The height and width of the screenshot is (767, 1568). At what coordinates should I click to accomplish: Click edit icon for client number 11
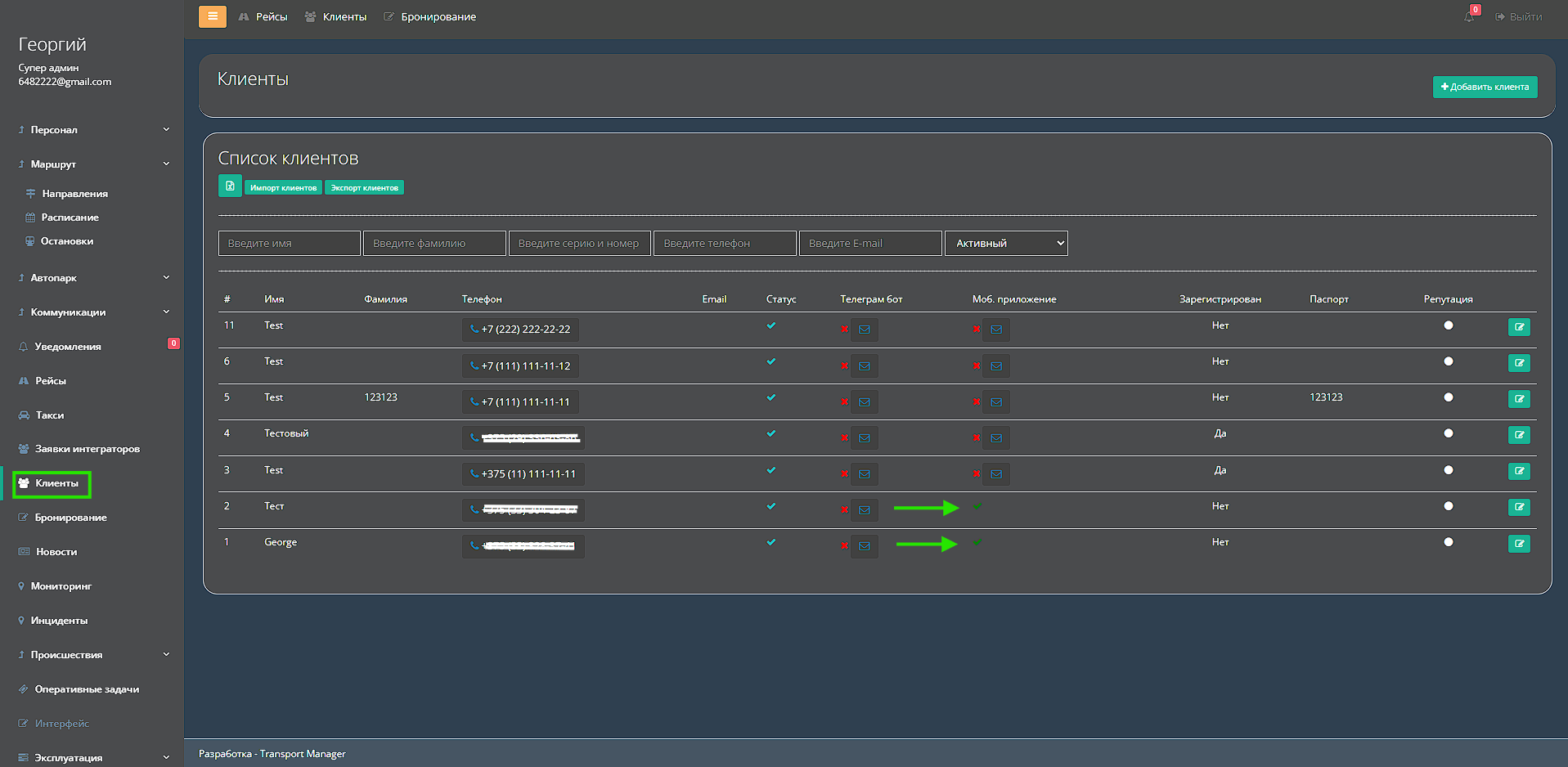1518,327
